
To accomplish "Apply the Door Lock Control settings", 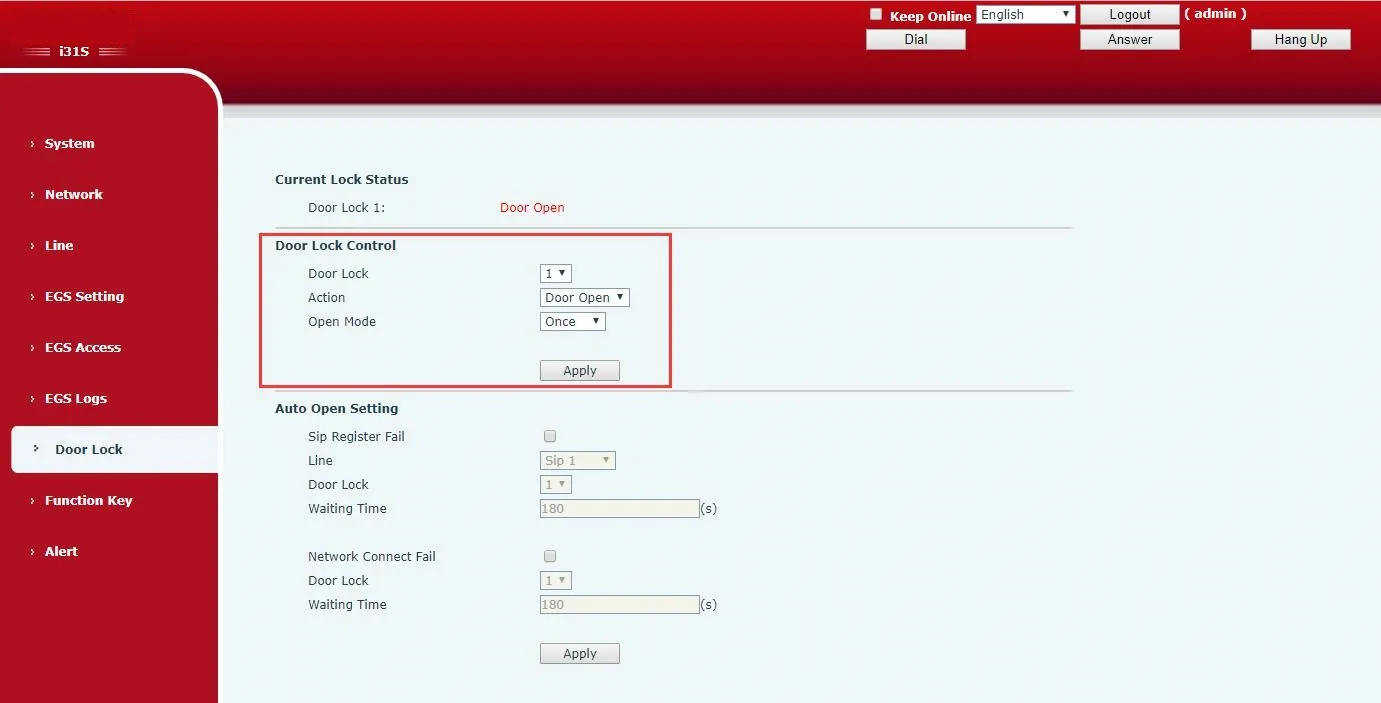I will (579, 370).
